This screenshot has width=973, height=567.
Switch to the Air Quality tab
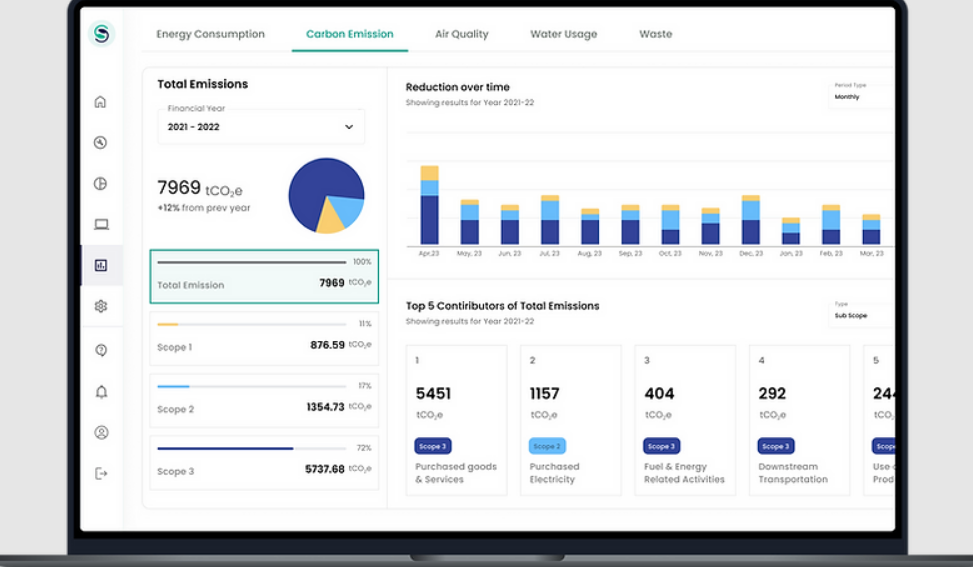461,34
